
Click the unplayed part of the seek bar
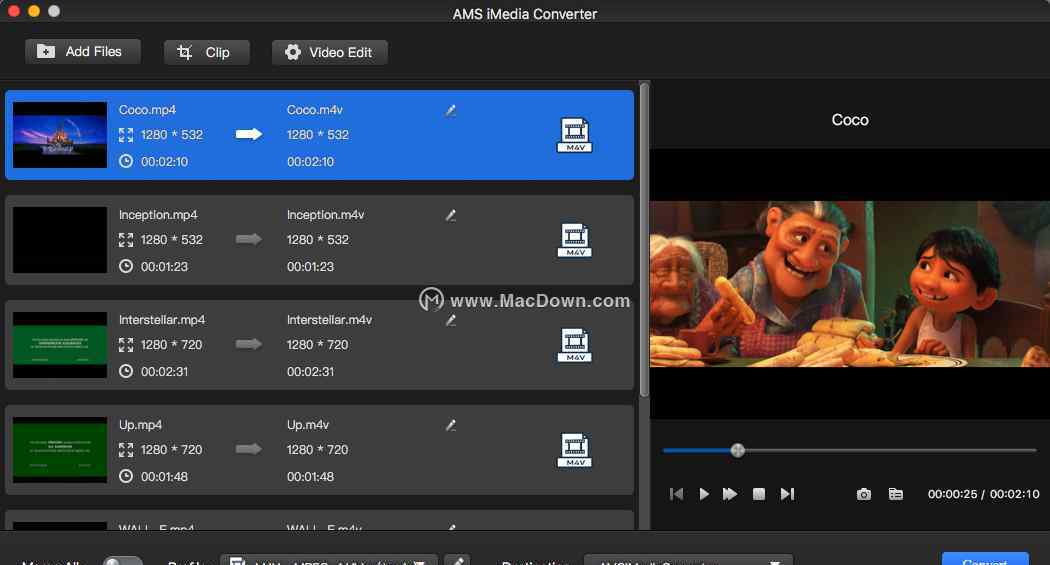[891, 451]
